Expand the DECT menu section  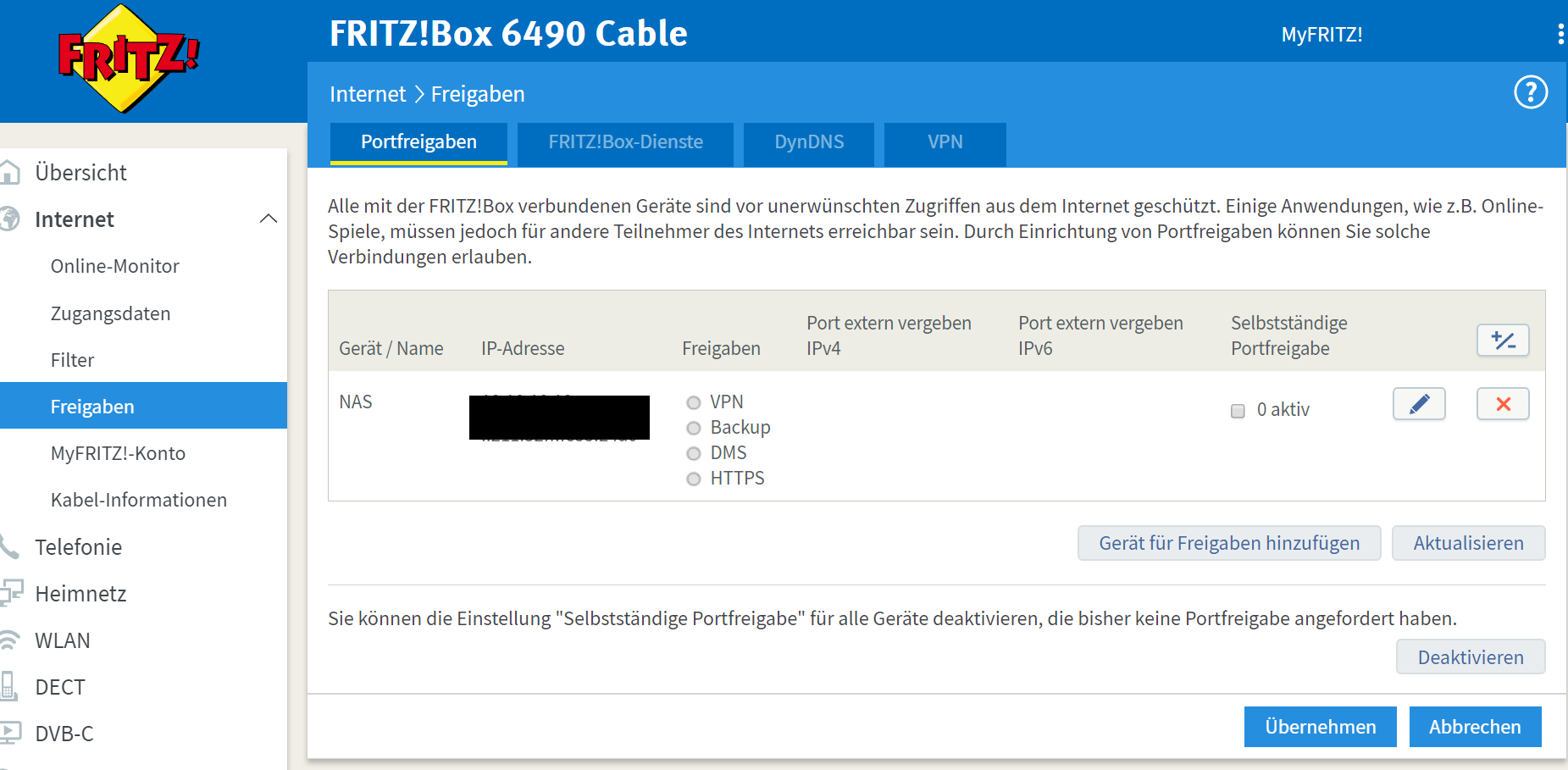point(60,687)
